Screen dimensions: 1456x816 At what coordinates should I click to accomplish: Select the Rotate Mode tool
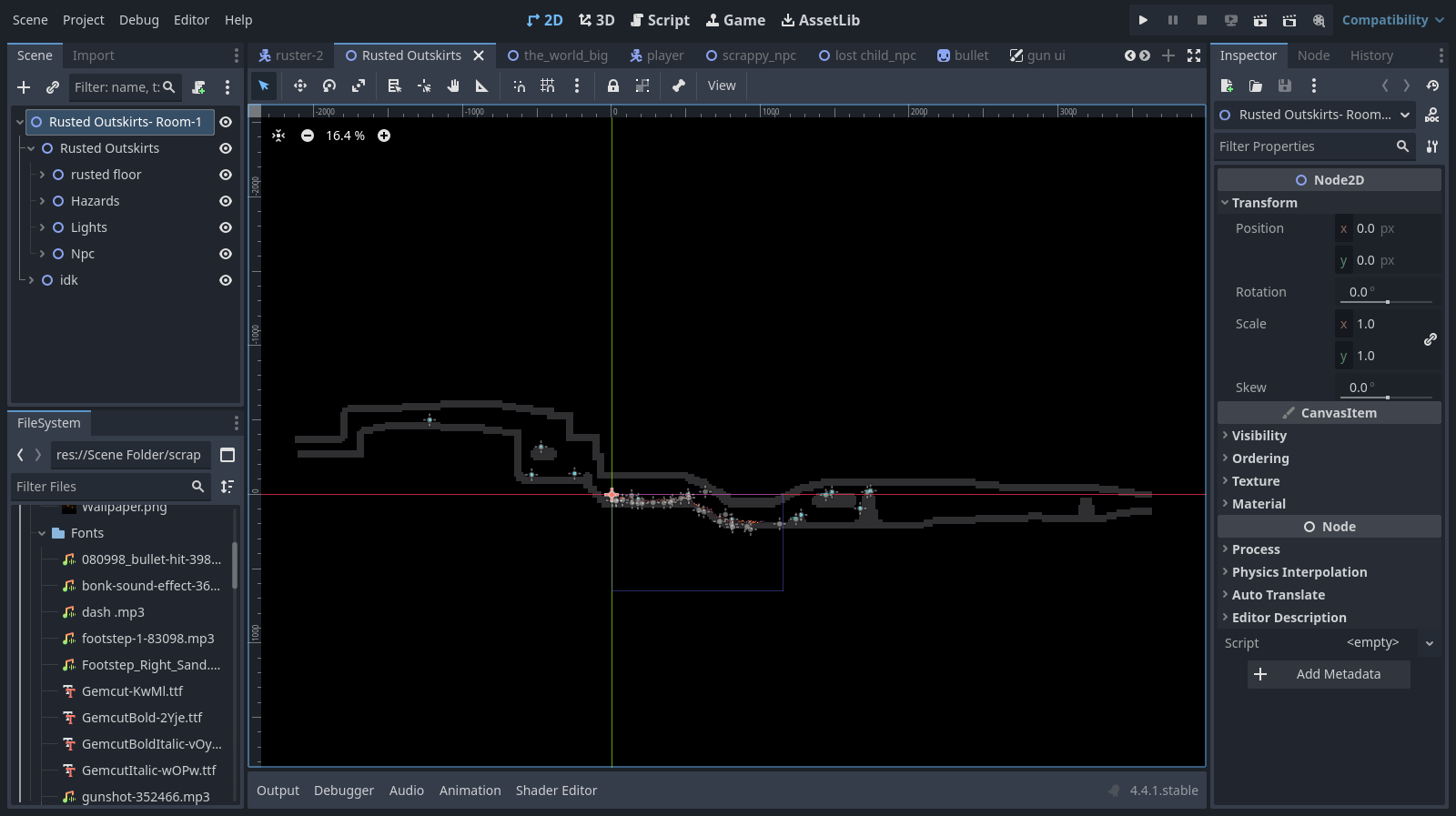click(329, 86)
